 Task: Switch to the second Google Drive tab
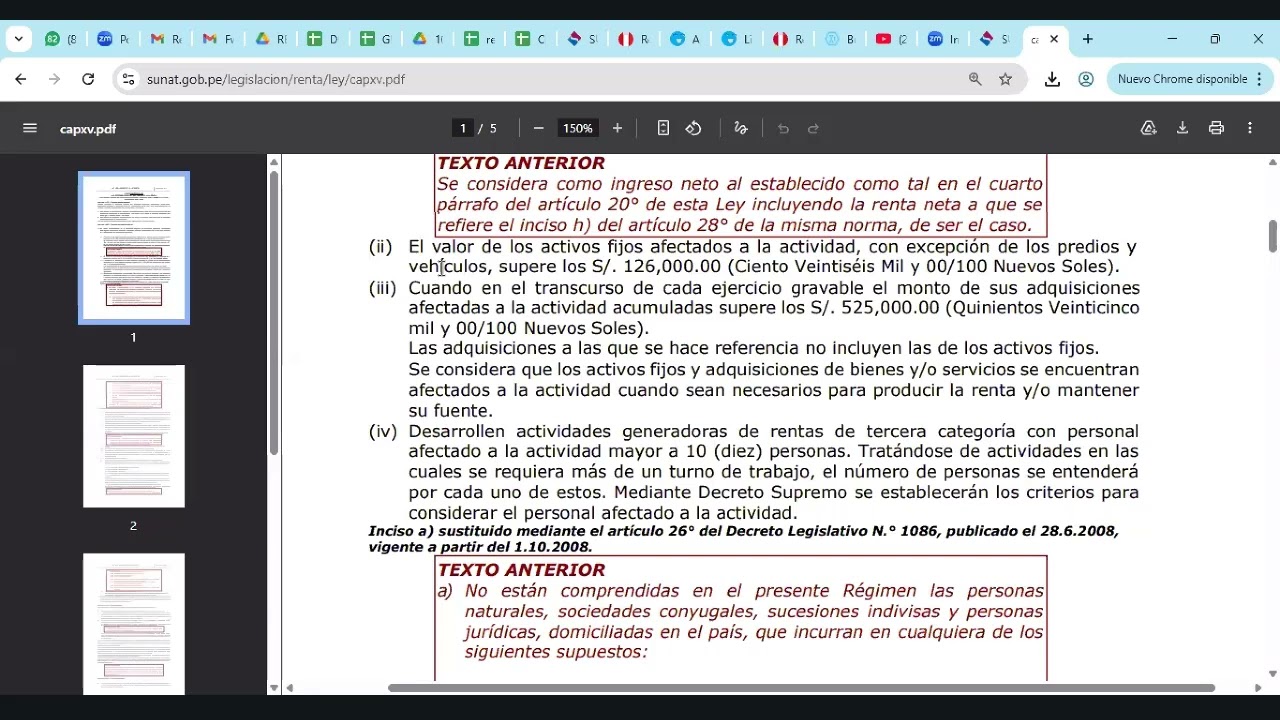pyautogui.click(x=426, y=39)
